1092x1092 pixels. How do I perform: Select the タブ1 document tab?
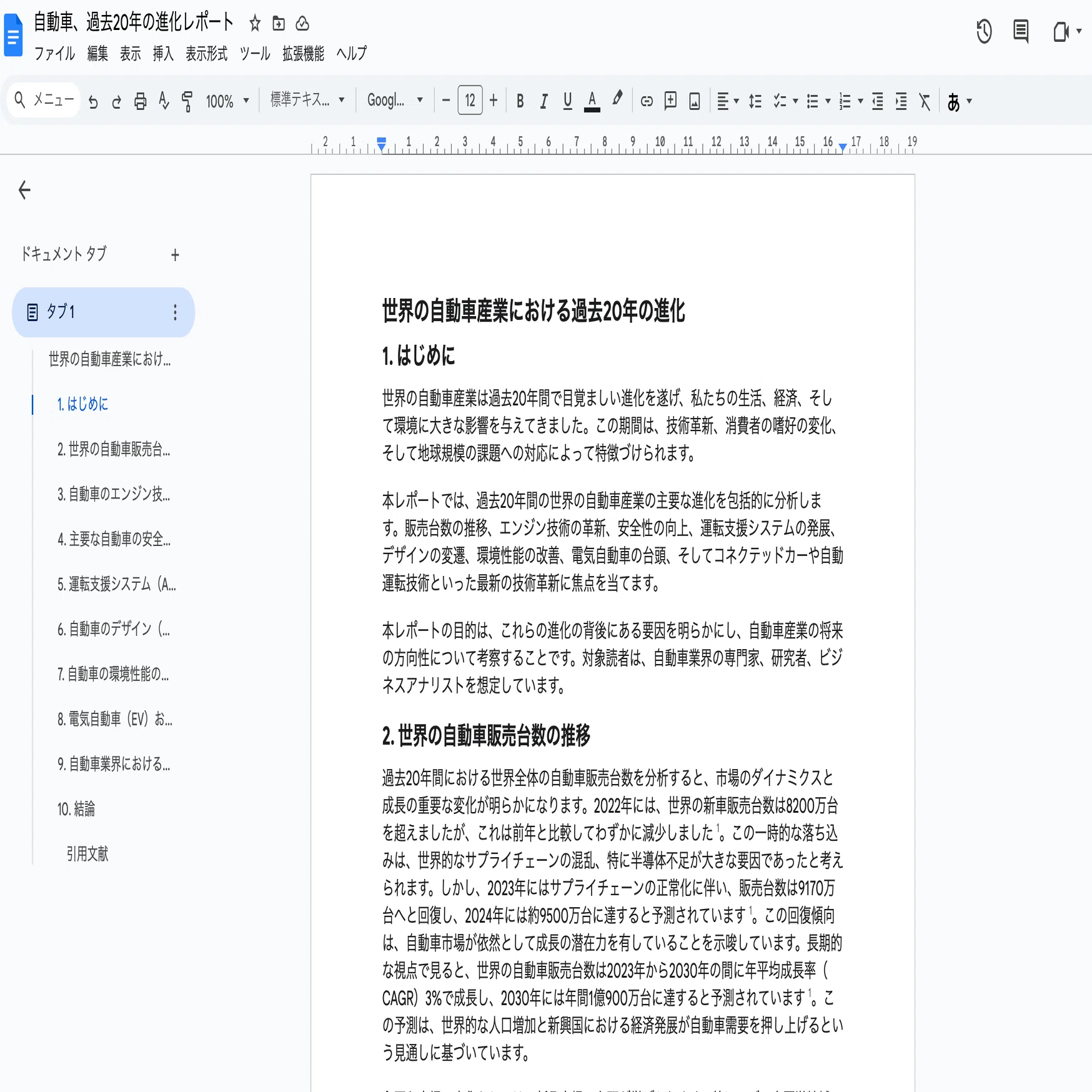coord(103,312)
